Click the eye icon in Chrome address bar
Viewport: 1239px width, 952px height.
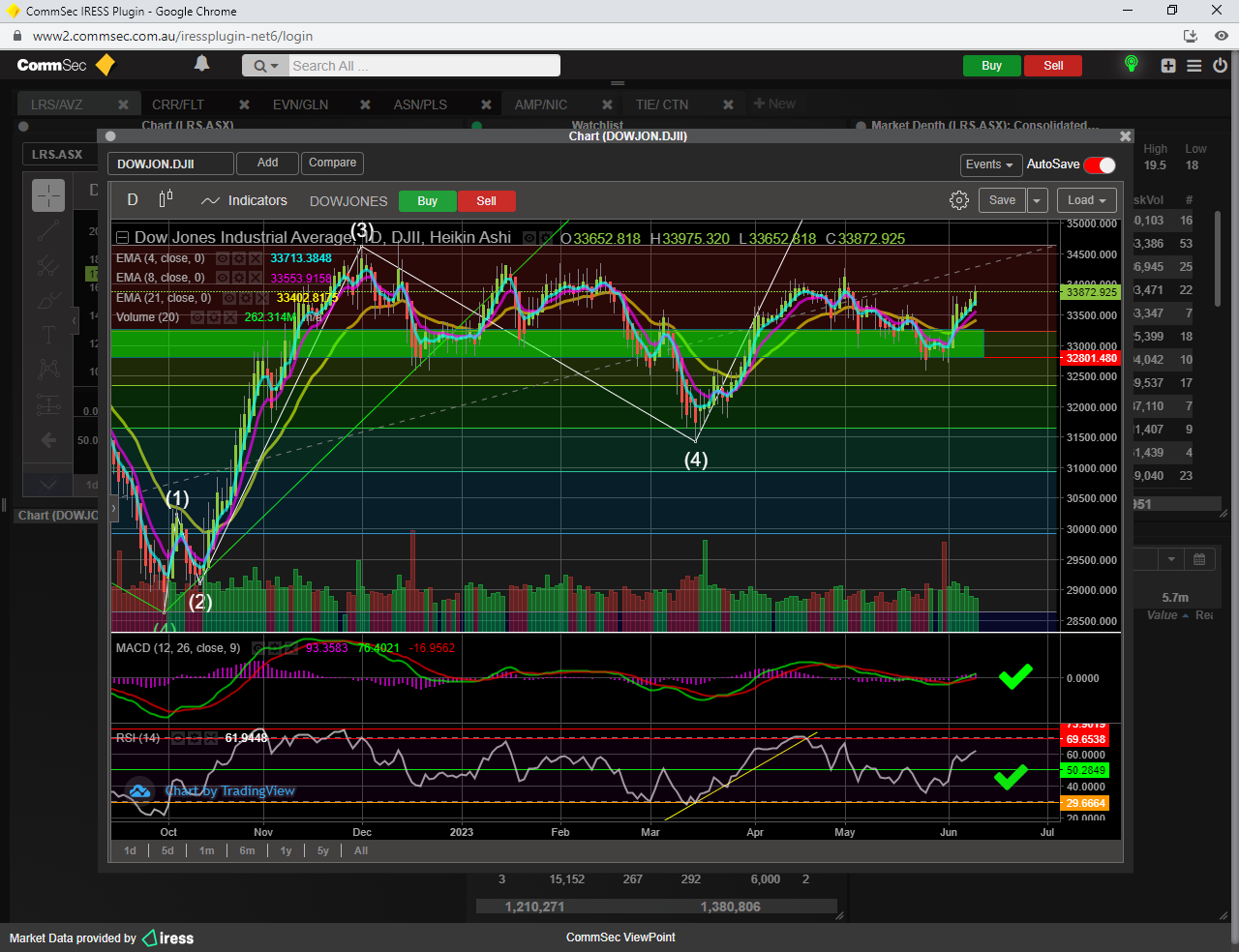(1222, 36)
